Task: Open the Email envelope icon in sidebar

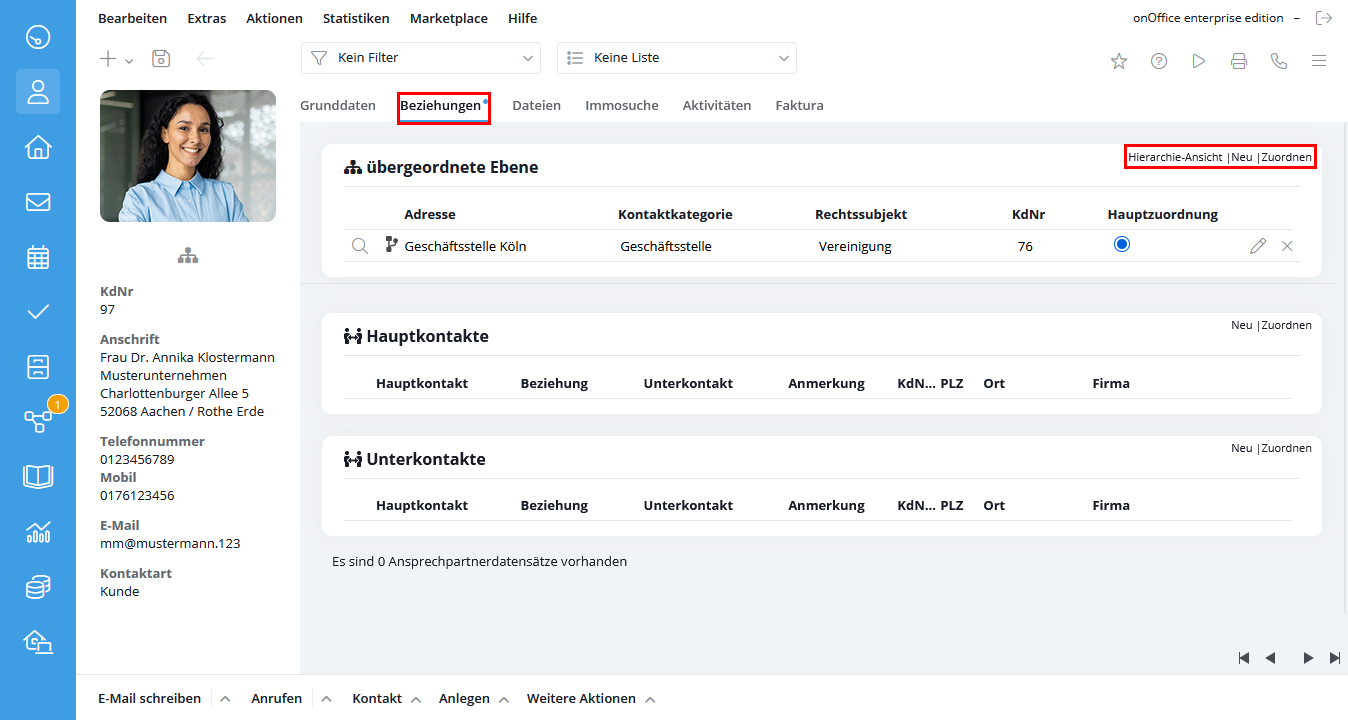Action: tap(38, 202)
